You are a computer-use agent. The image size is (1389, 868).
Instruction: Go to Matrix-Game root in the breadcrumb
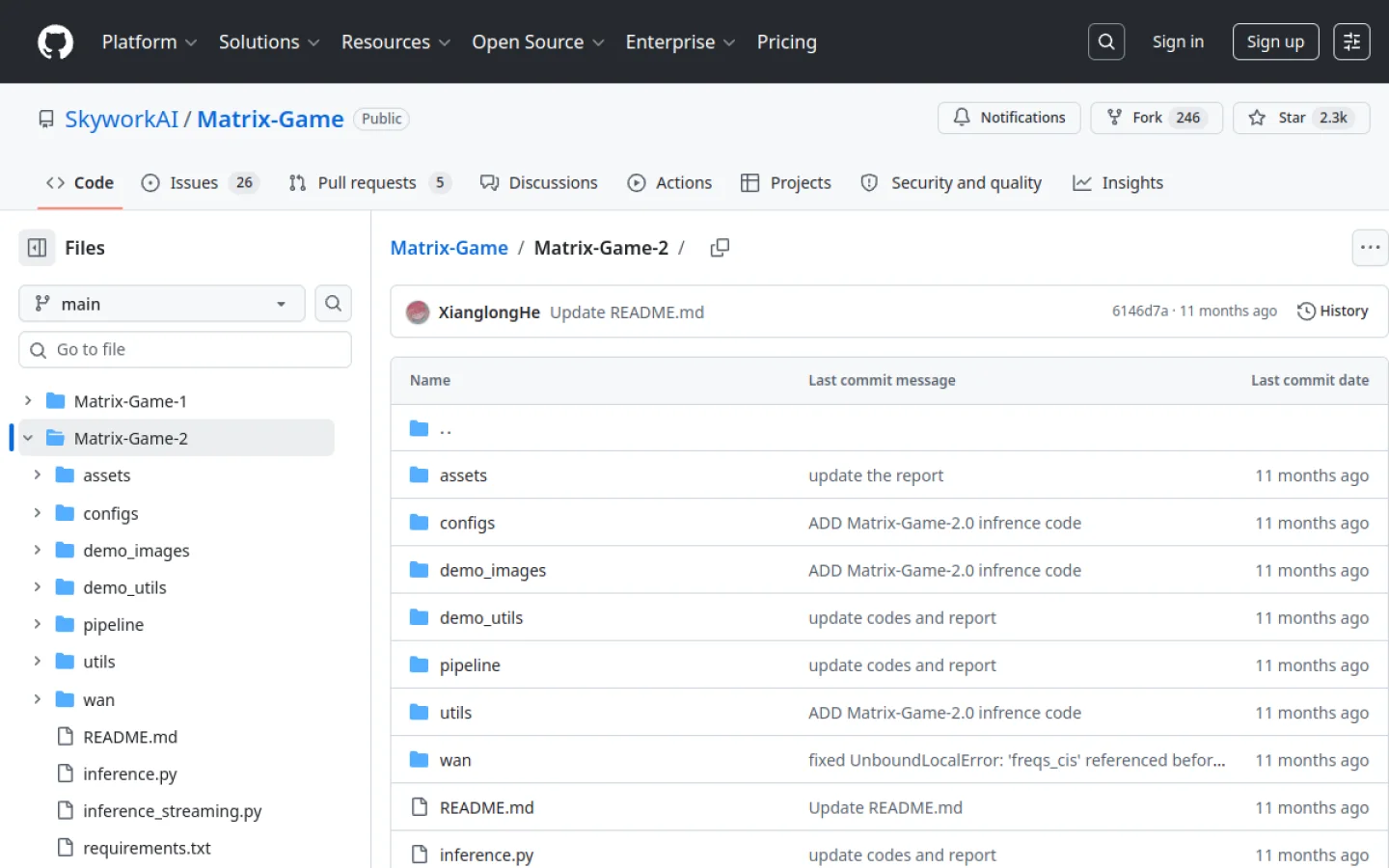[x=449, y=248]
